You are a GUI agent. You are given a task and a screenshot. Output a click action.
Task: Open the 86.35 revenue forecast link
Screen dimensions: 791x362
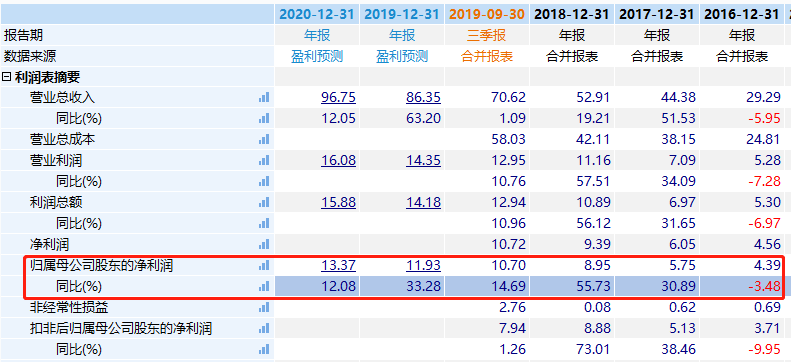coord(423,97)
